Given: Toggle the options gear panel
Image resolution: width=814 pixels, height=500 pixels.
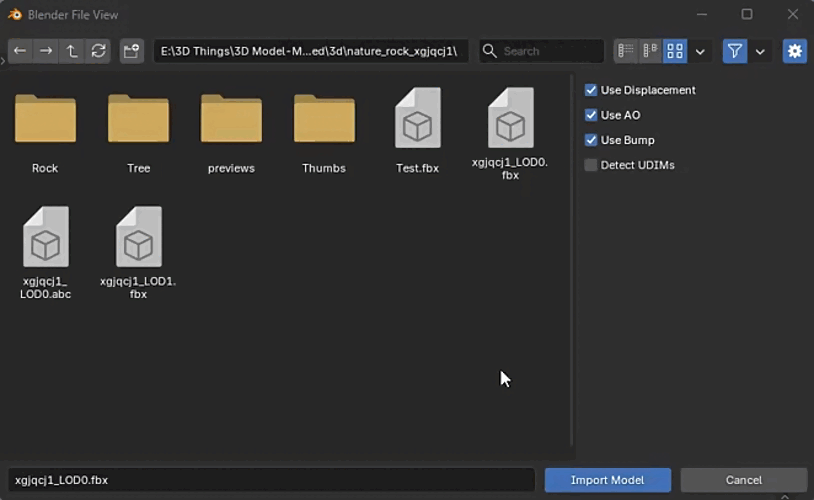Looking at the screenshot, I should point(795,51).
